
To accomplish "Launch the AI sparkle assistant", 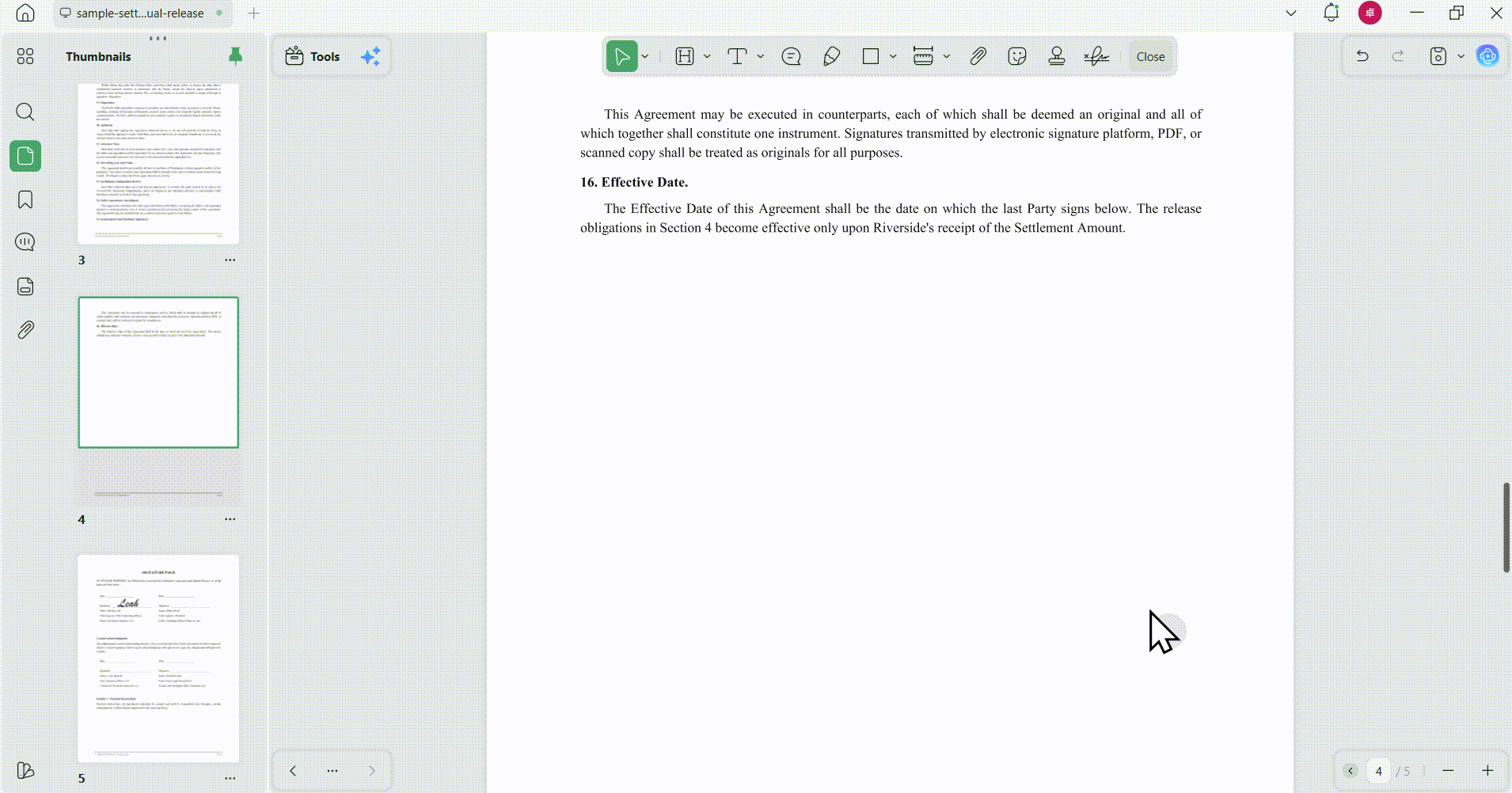I will (370, 56).
